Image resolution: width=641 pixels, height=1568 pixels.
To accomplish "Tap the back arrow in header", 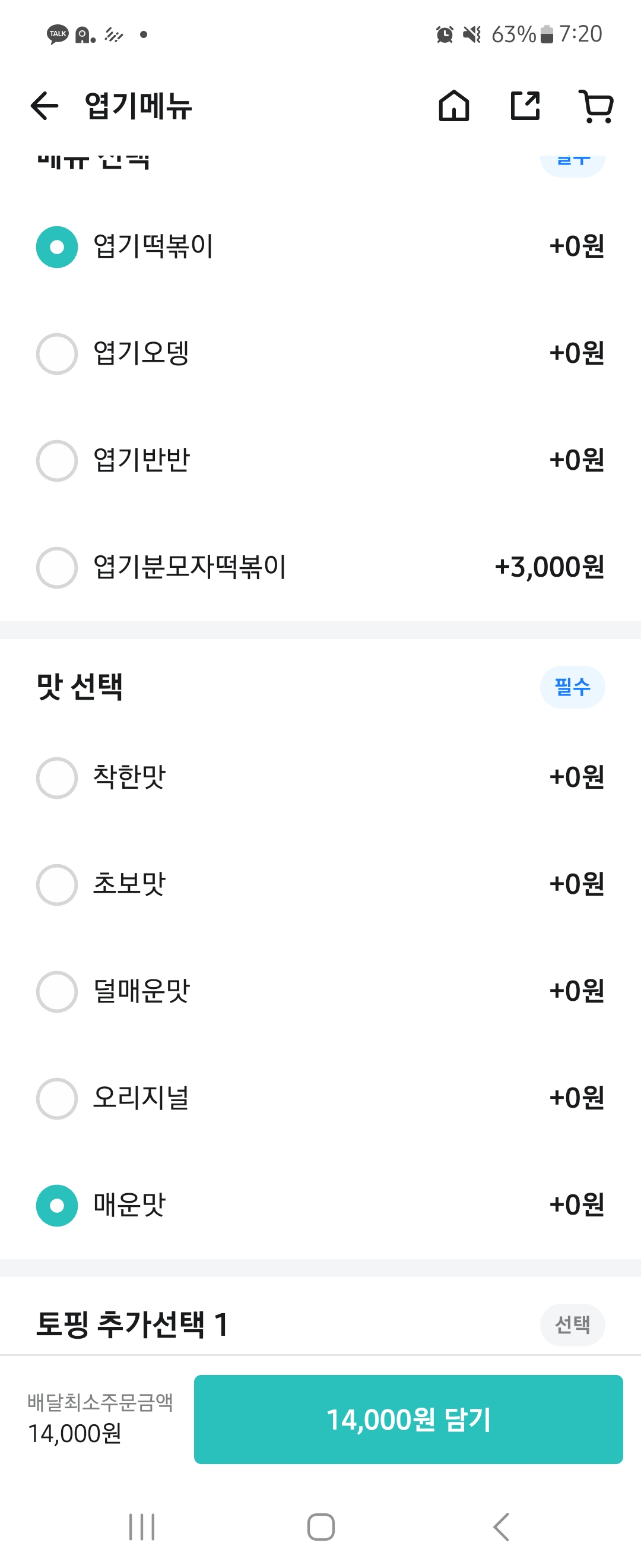I will (x=45, y=106).
